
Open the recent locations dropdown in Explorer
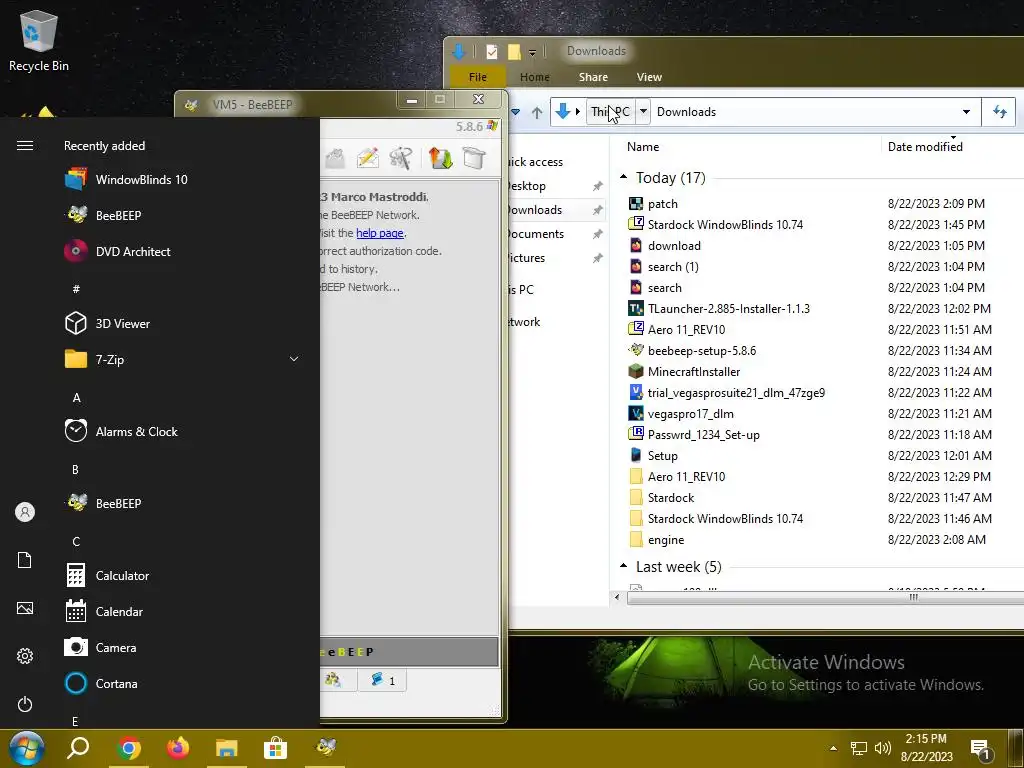pyautogui.click(x=516, y=112)
